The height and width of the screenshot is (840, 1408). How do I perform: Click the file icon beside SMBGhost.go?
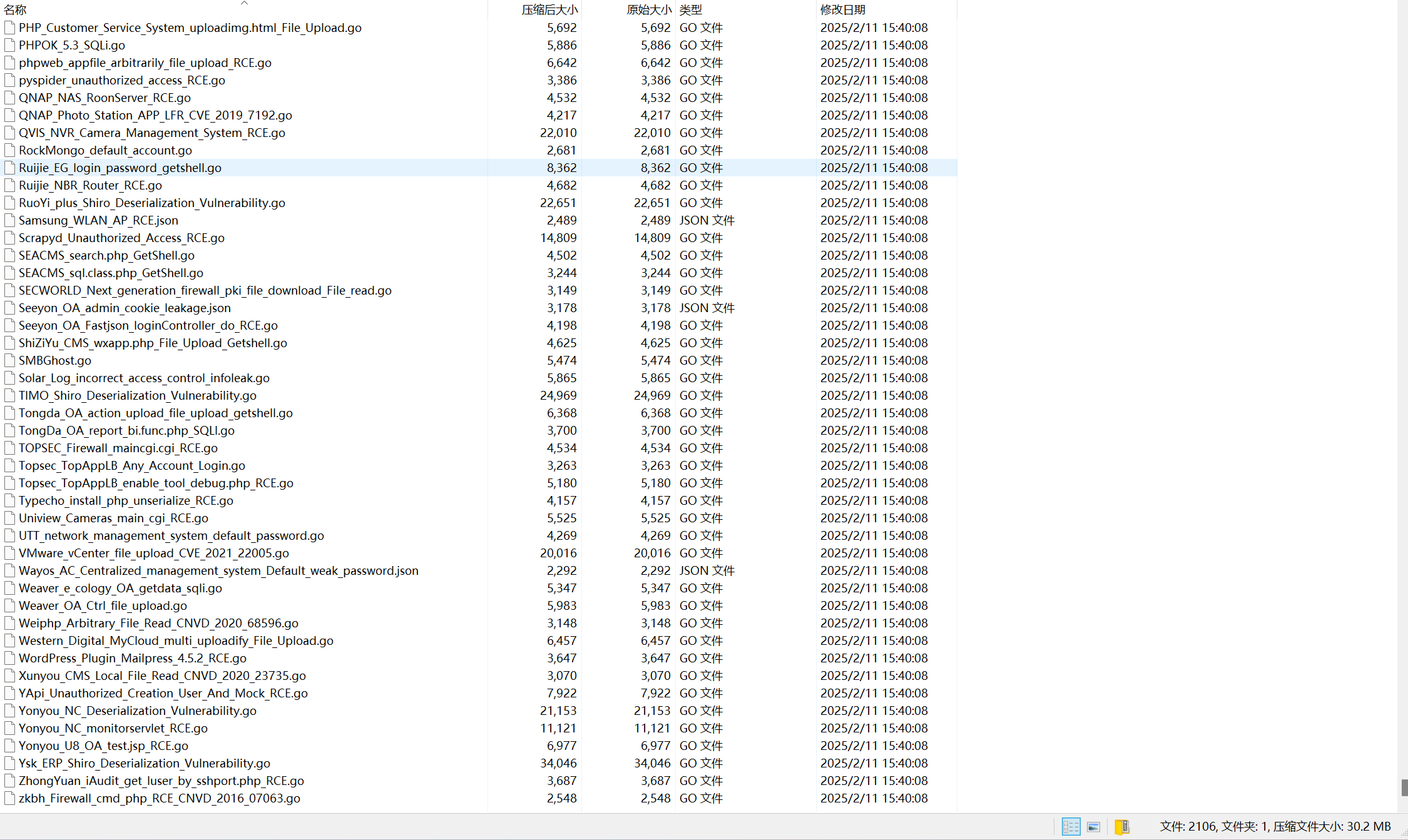pos(9,360)
